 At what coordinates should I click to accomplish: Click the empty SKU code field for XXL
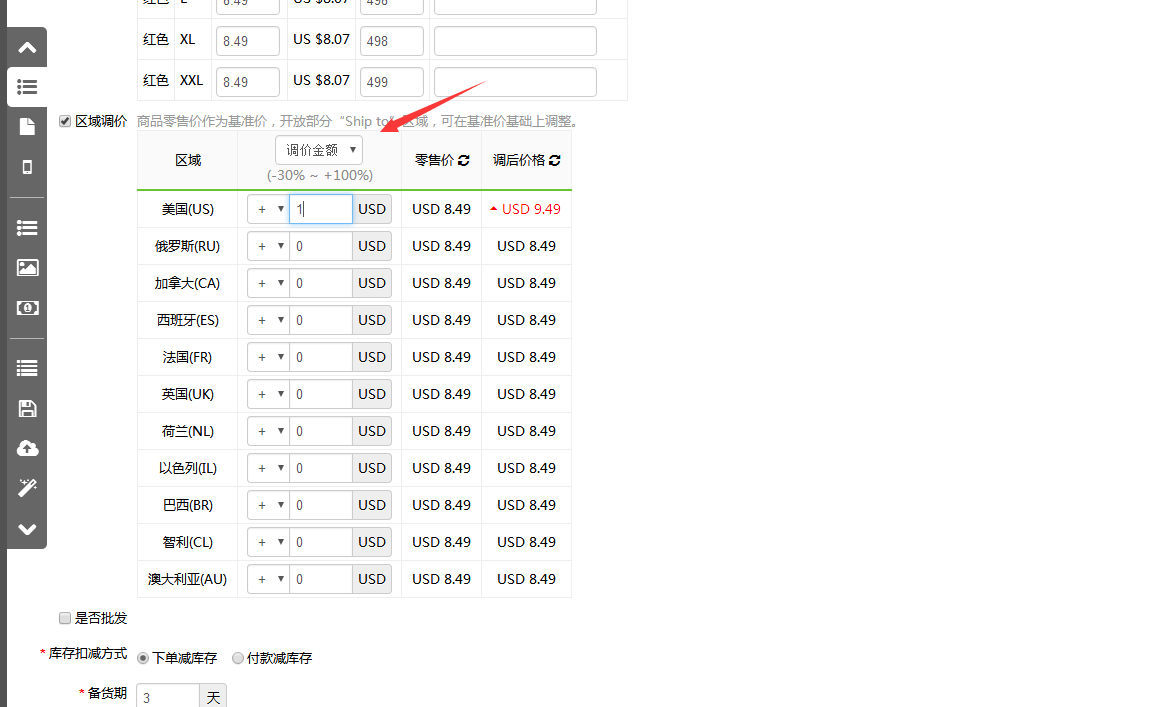pyautogui.click(x=515, y=82)
